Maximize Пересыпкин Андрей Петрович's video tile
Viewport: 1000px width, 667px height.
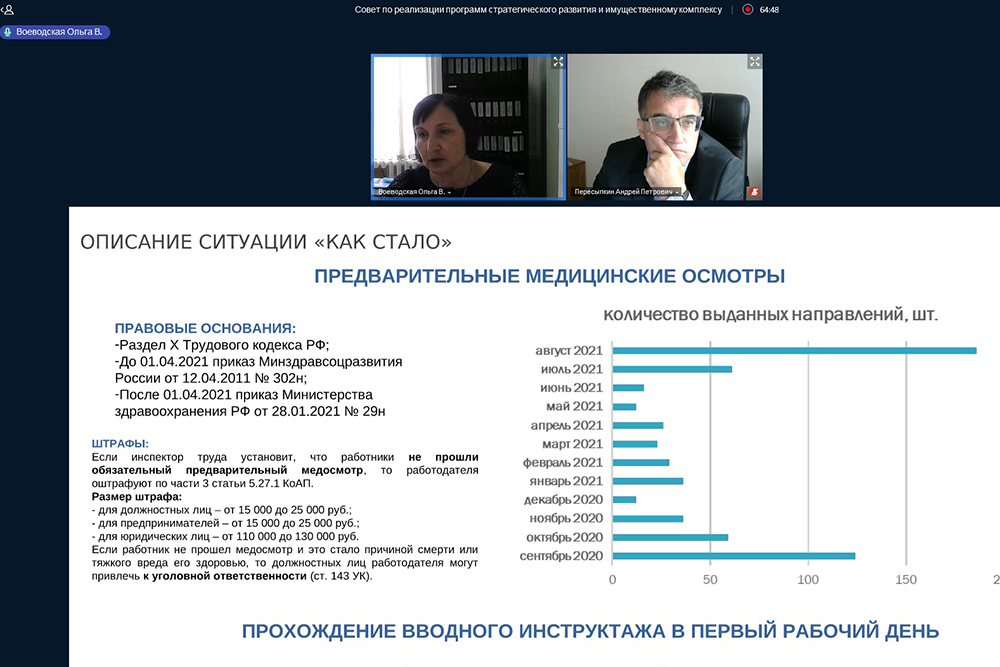tap(754, 62)
